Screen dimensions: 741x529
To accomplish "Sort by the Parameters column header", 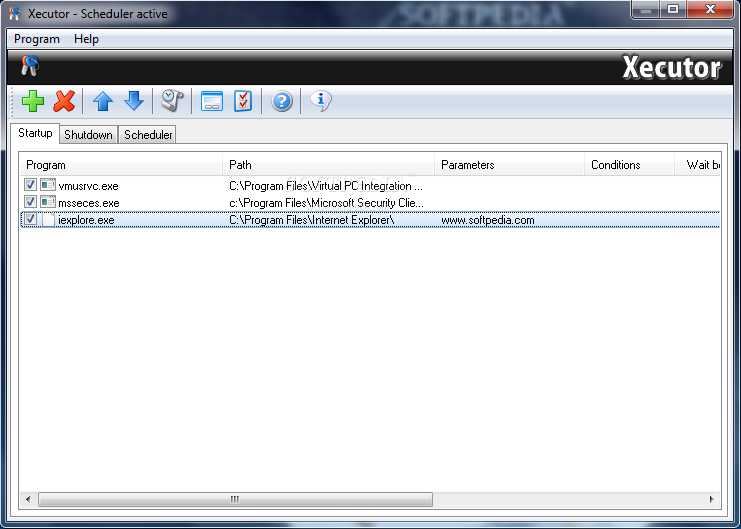I will click(x=509, y=165).
